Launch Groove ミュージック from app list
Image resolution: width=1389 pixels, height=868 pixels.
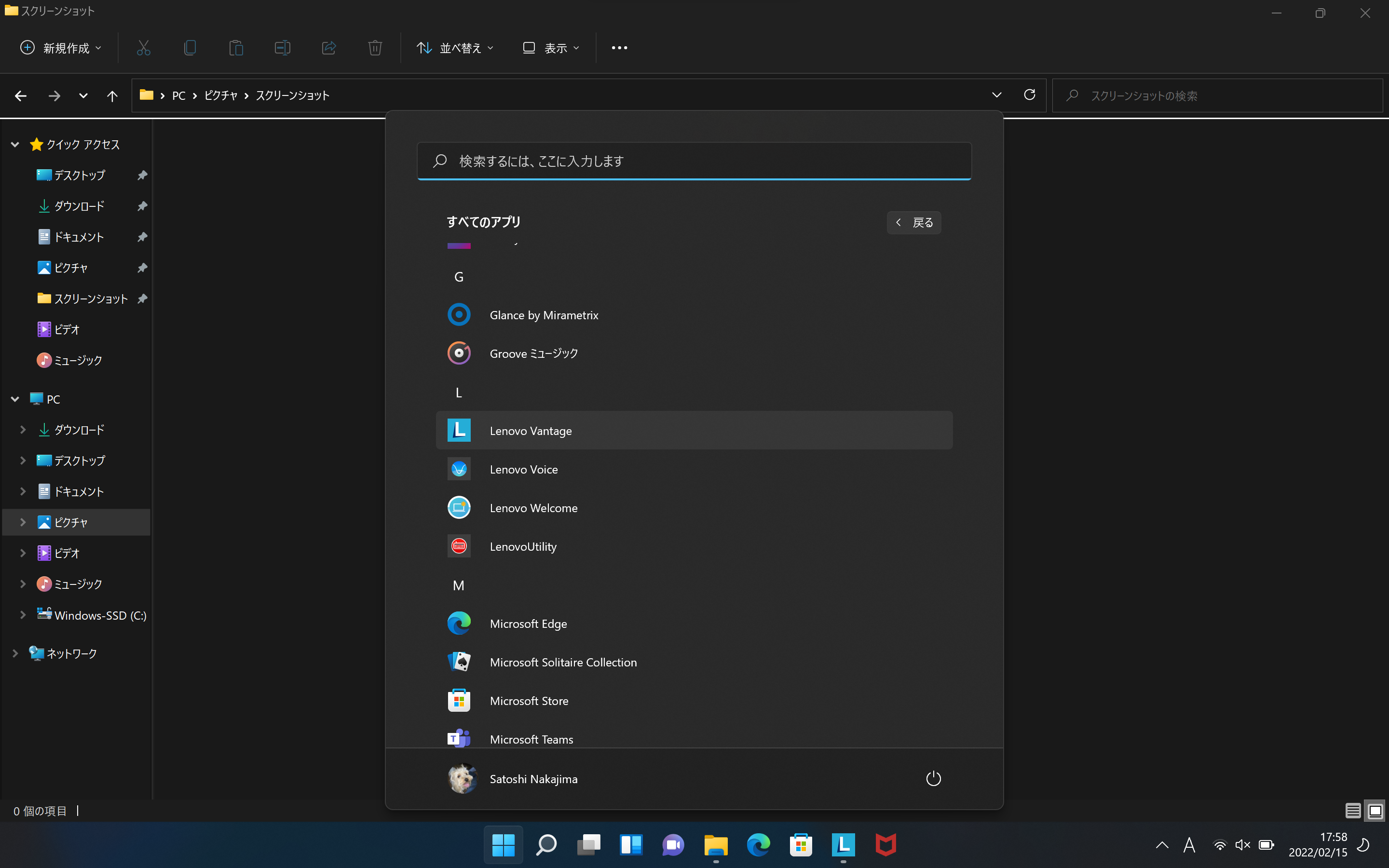point(694,353)
